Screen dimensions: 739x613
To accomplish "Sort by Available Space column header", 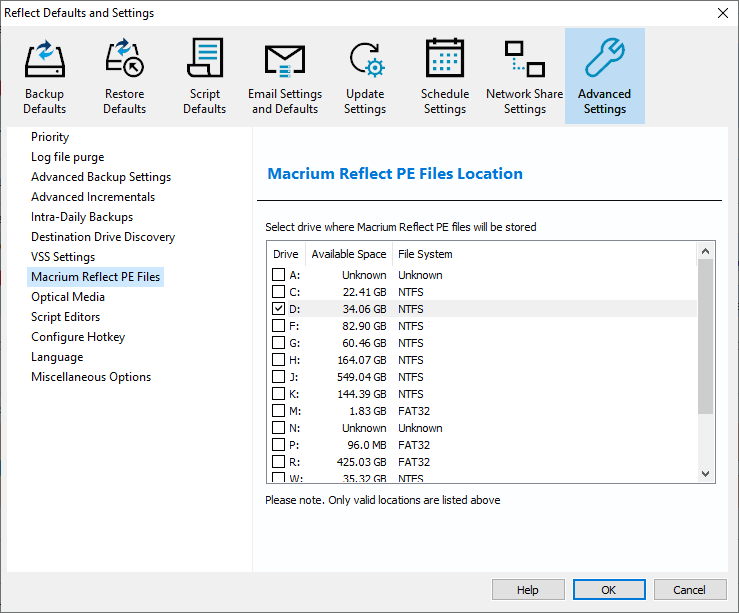I will pos(348,254).
